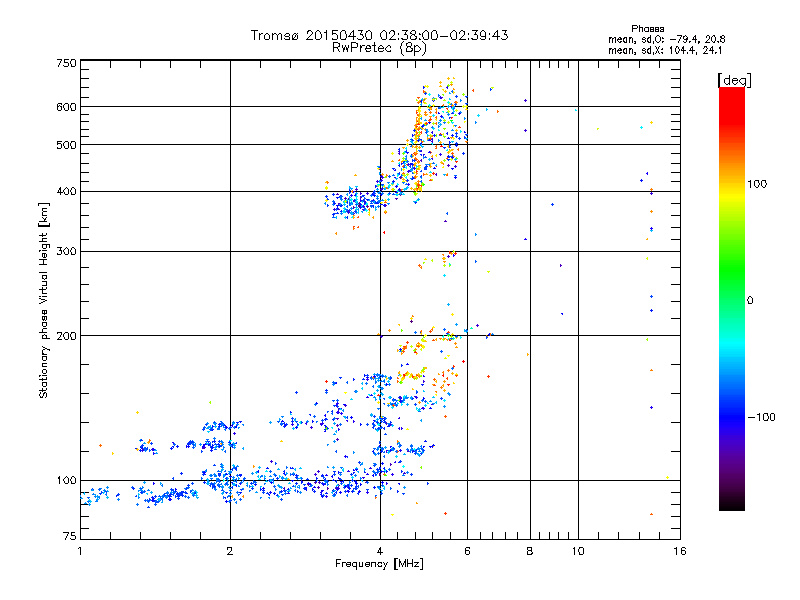Click the plot title "Tromsø 20150430 02:38:00-02:39:43"
This screenshot has height=600, width=800.
pos(379,35)
